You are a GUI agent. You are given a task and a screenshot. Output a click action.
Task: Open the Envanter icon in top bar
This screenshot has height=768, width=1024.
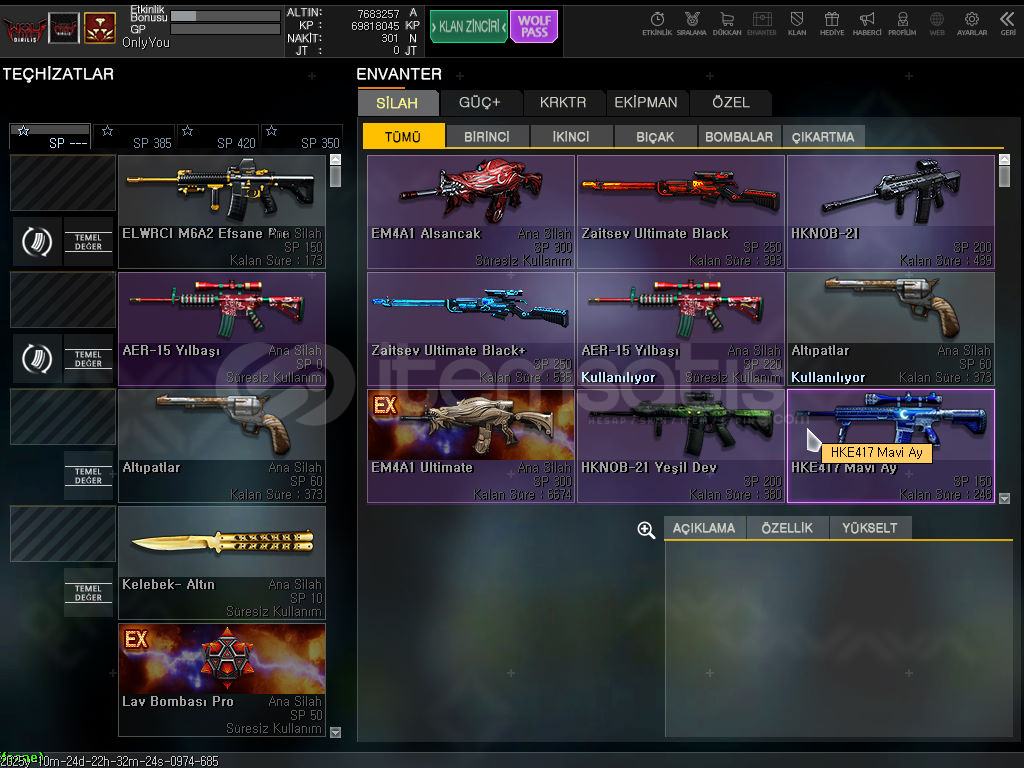click(x=761, y=24)
